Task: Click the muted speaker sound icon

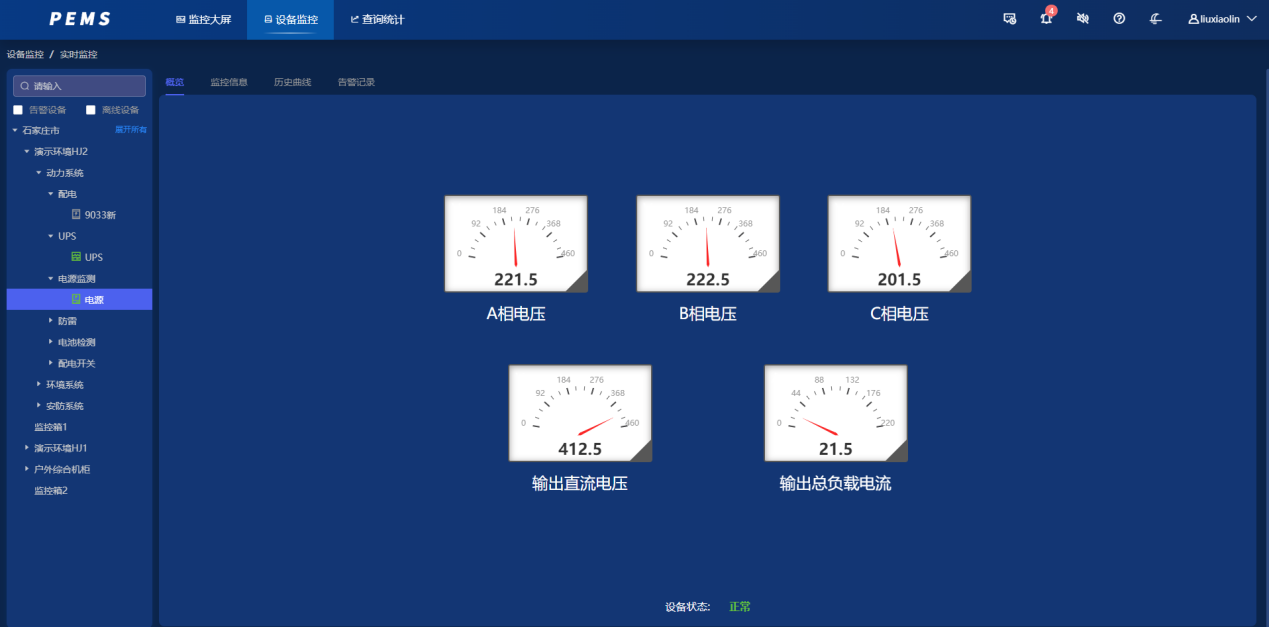Action: 1082,19
